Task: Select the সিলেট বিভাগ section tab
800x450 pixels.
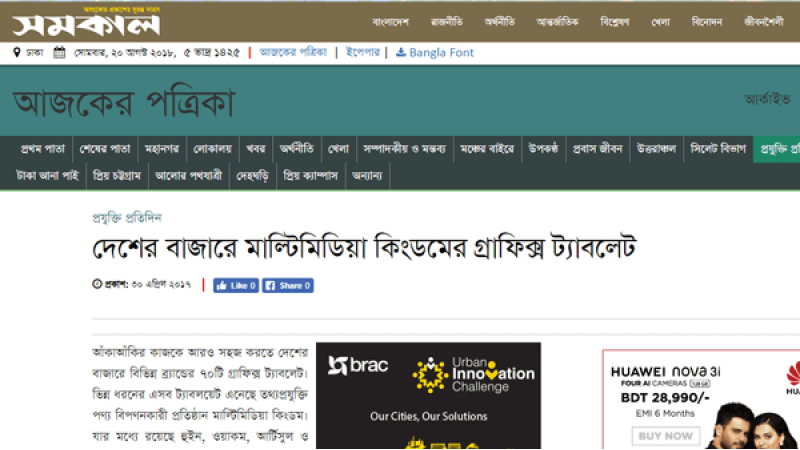Action: point(718,149)
